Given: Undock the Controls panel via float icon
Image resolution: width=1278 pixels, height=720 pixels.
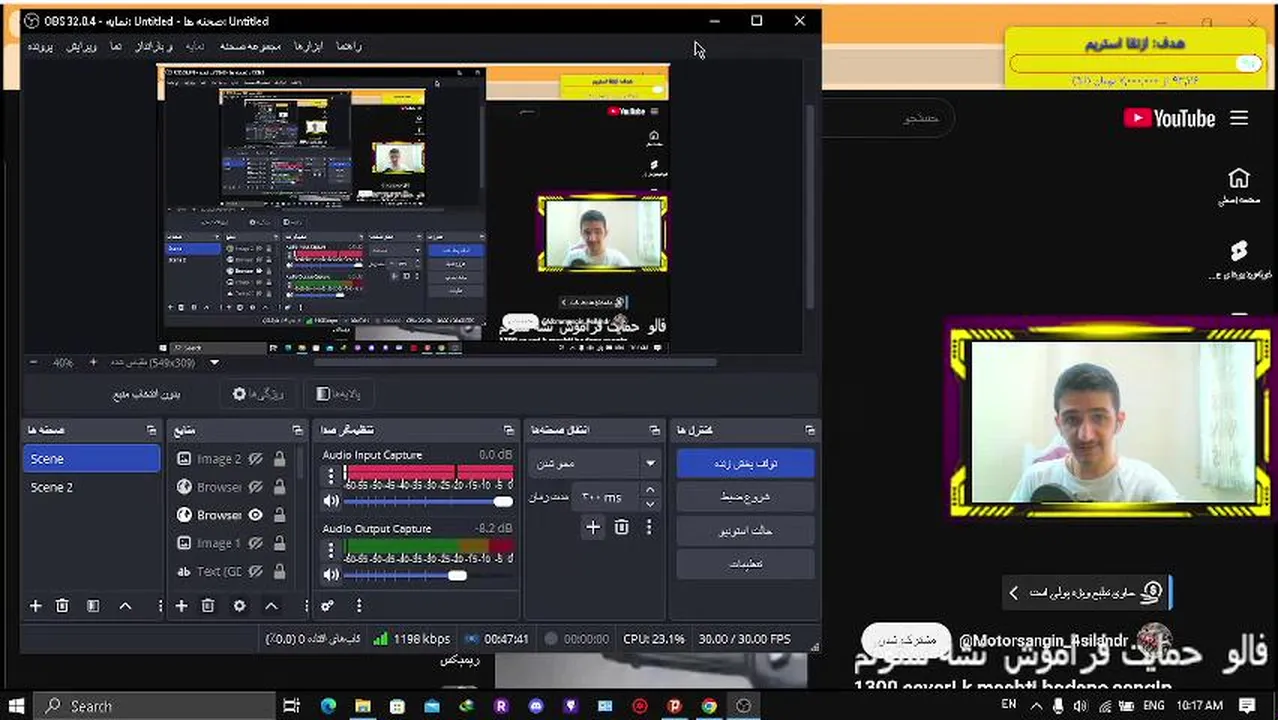Looking at the screenshot, I should [809, 430].
